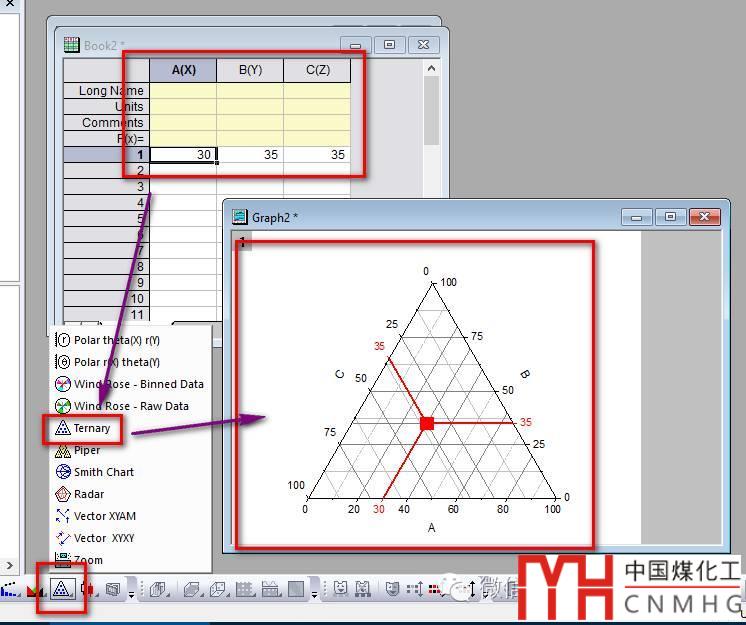Open the Ternary plot toolbar button
Screen dimensions: 746x625
coord(60,589)
